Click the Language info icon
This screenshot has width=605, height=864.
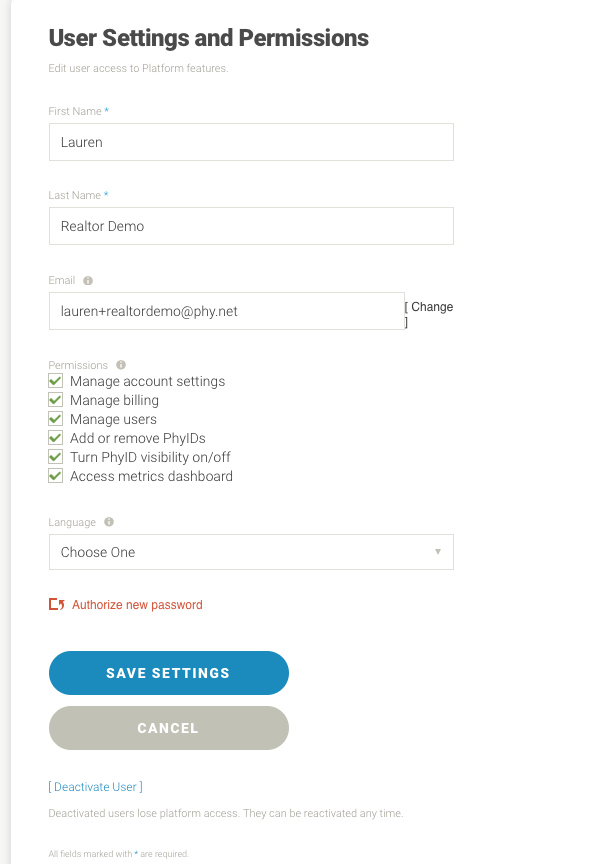pyautogui.click(x=109, y=522)
